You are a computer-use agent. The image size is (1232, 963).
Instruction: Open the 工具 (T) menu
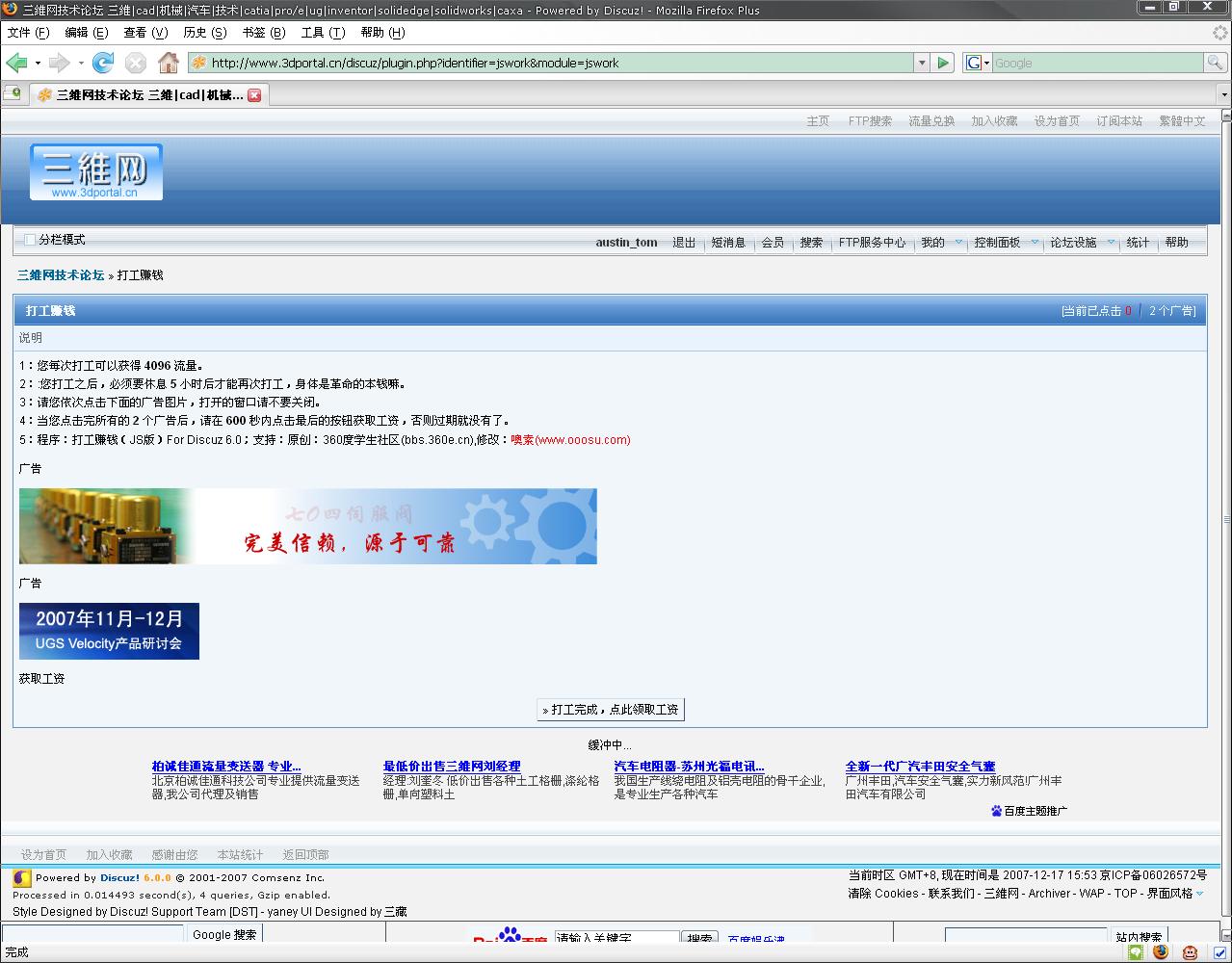[323, 32]
